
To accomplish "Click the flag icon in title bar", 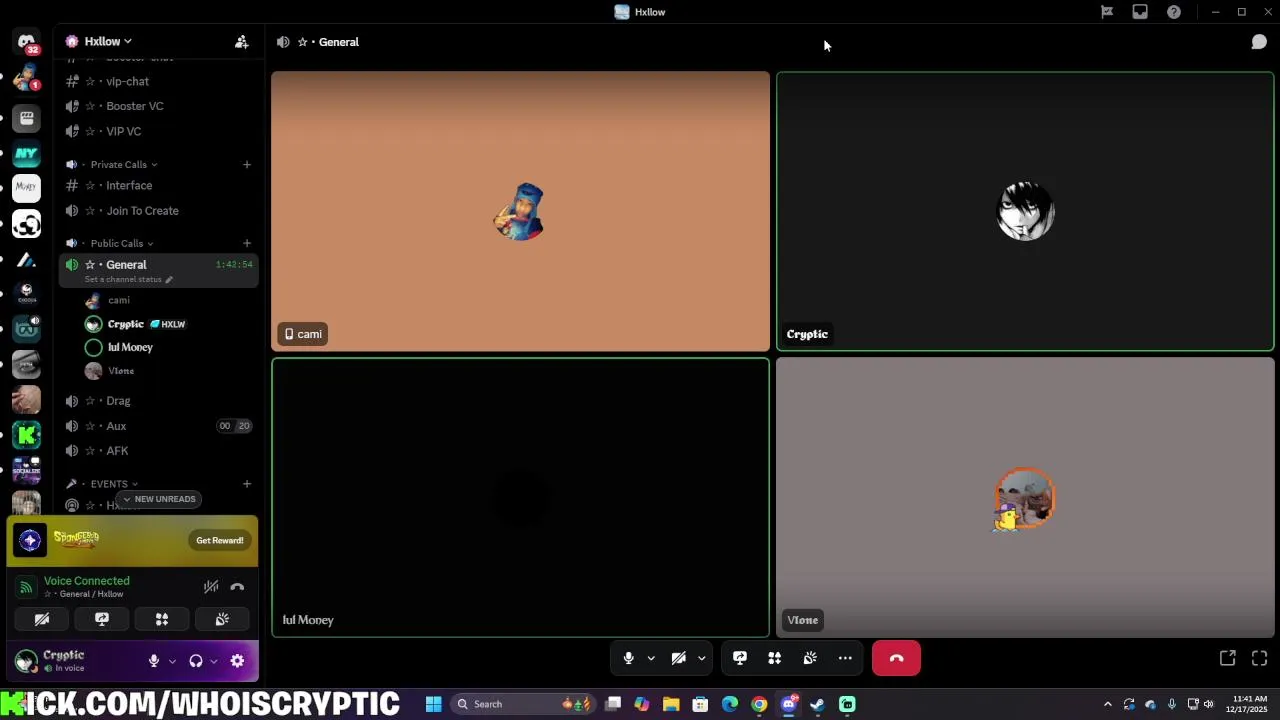I will coord(1107,12).
